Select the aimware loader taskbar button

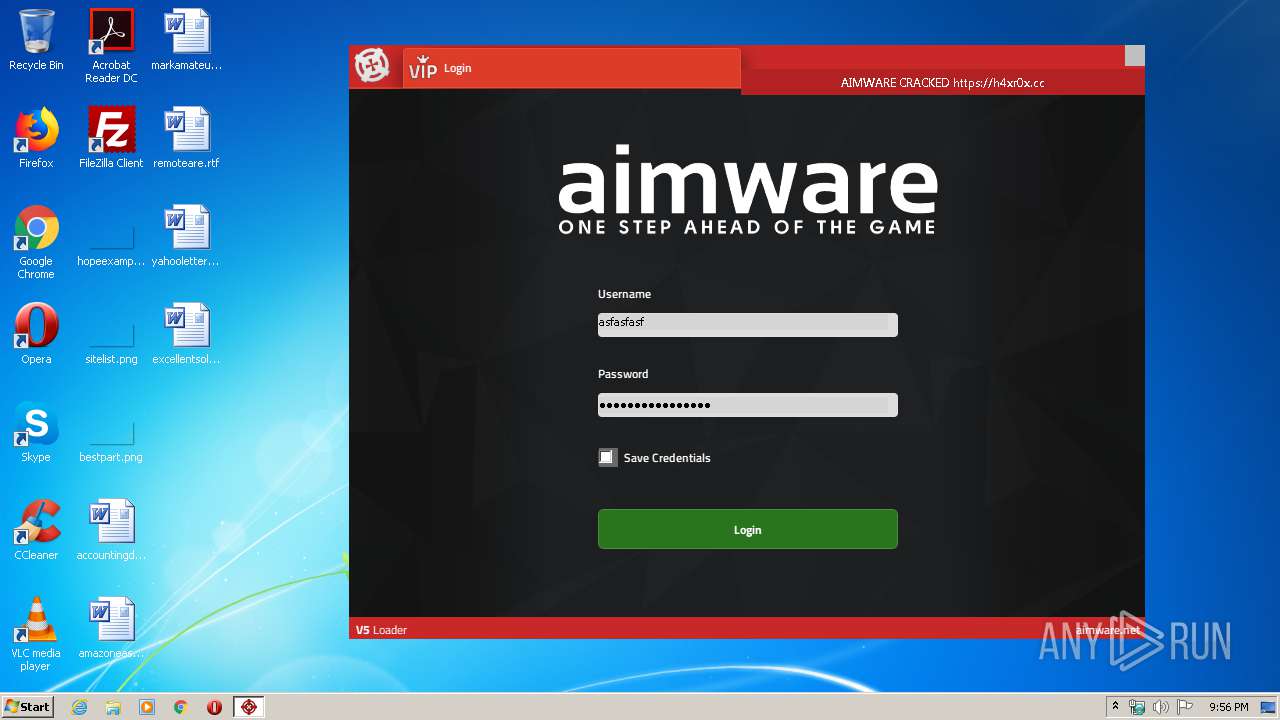249,707
